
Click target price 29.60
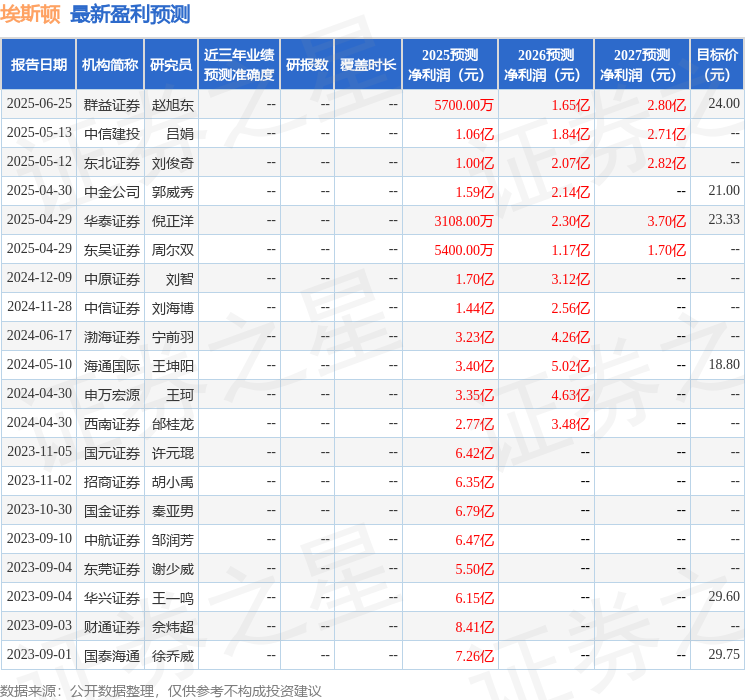tap(724, 596)
